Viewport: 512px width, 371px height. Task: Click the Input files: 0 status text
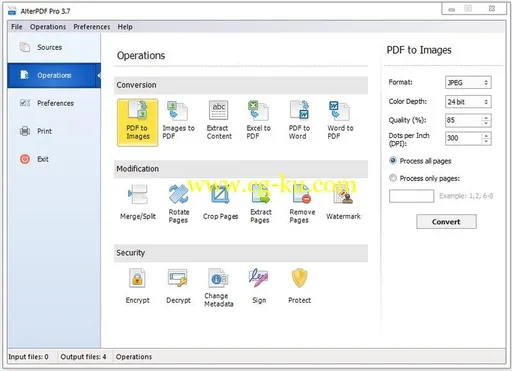[x=28, y=357]
